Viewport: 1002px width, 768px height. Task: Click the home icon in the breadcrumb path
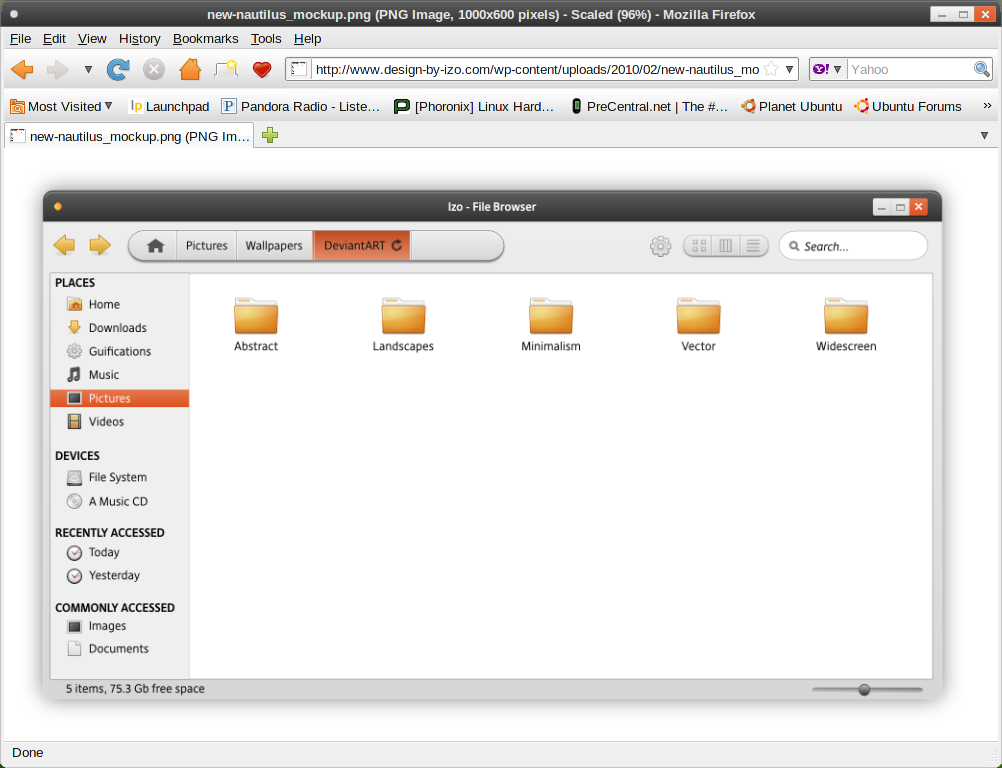click(x=155, y=246)
